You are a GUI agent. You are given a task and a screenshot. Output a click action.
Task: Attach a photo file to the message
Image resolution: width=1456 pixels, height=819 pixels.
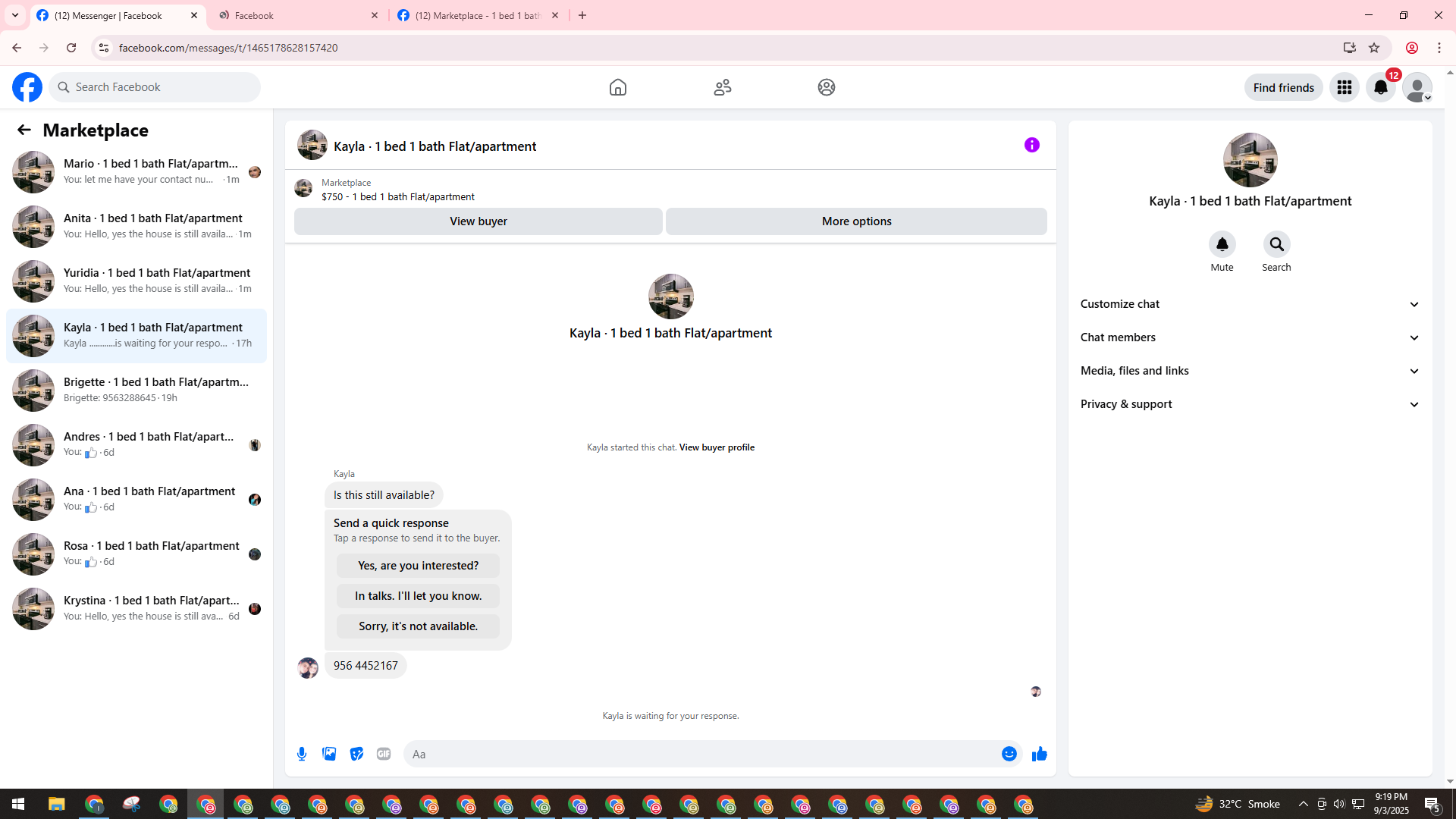pos(329,754)
